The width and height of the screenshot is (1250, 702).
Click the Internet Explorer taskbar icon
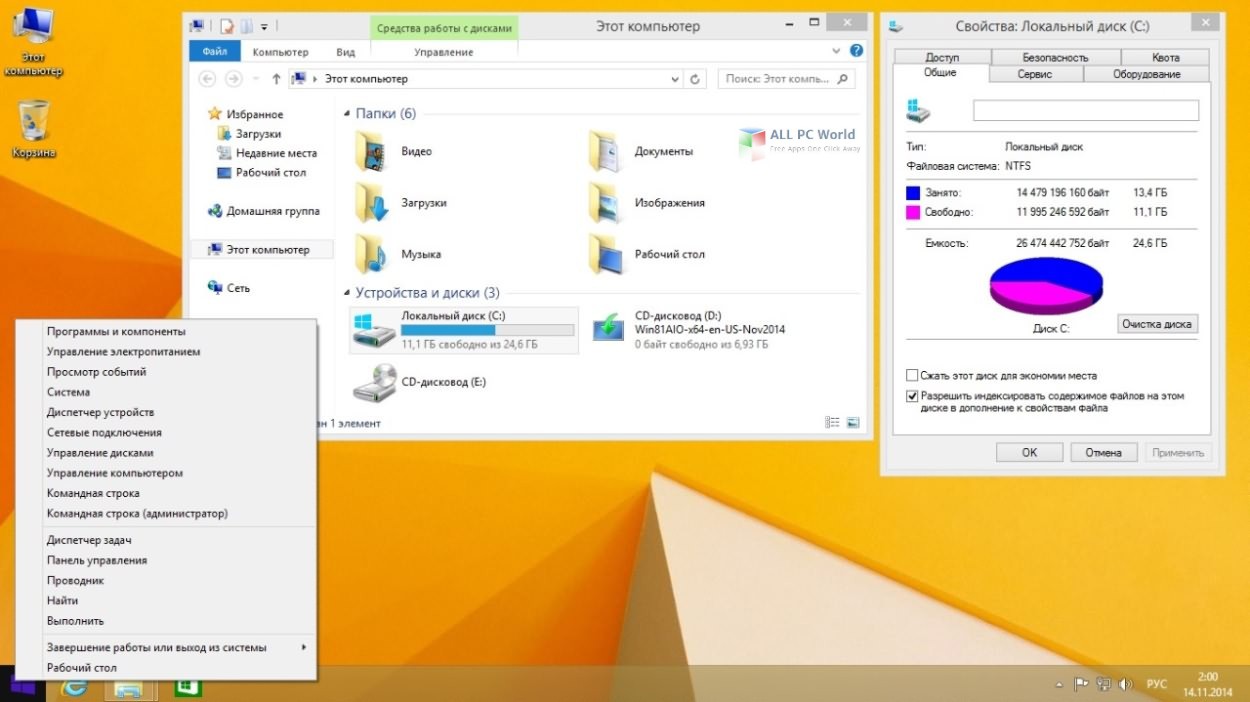pyautogui.click(x=75, y=687)
